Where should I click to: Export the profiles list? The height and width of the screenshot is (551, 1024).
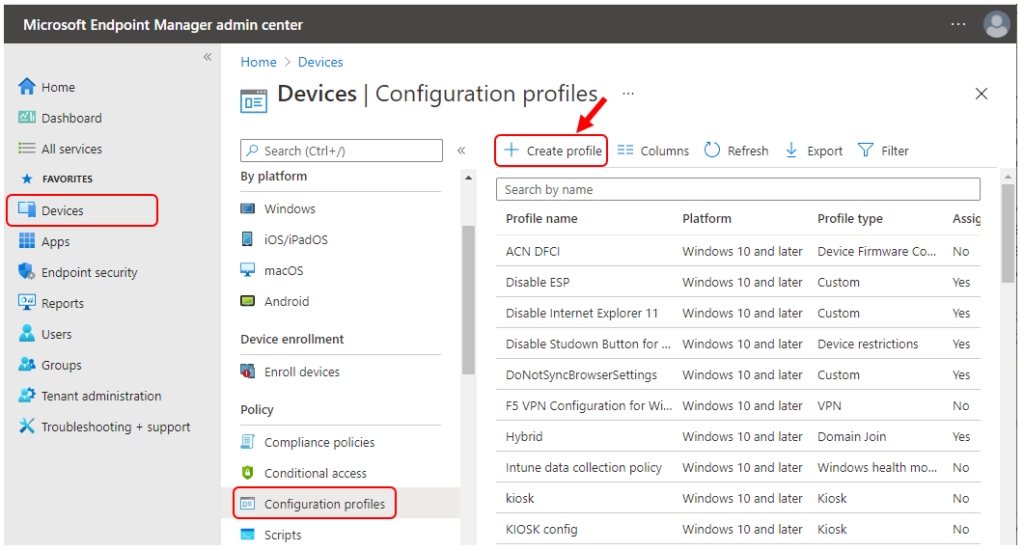(814, 151)
